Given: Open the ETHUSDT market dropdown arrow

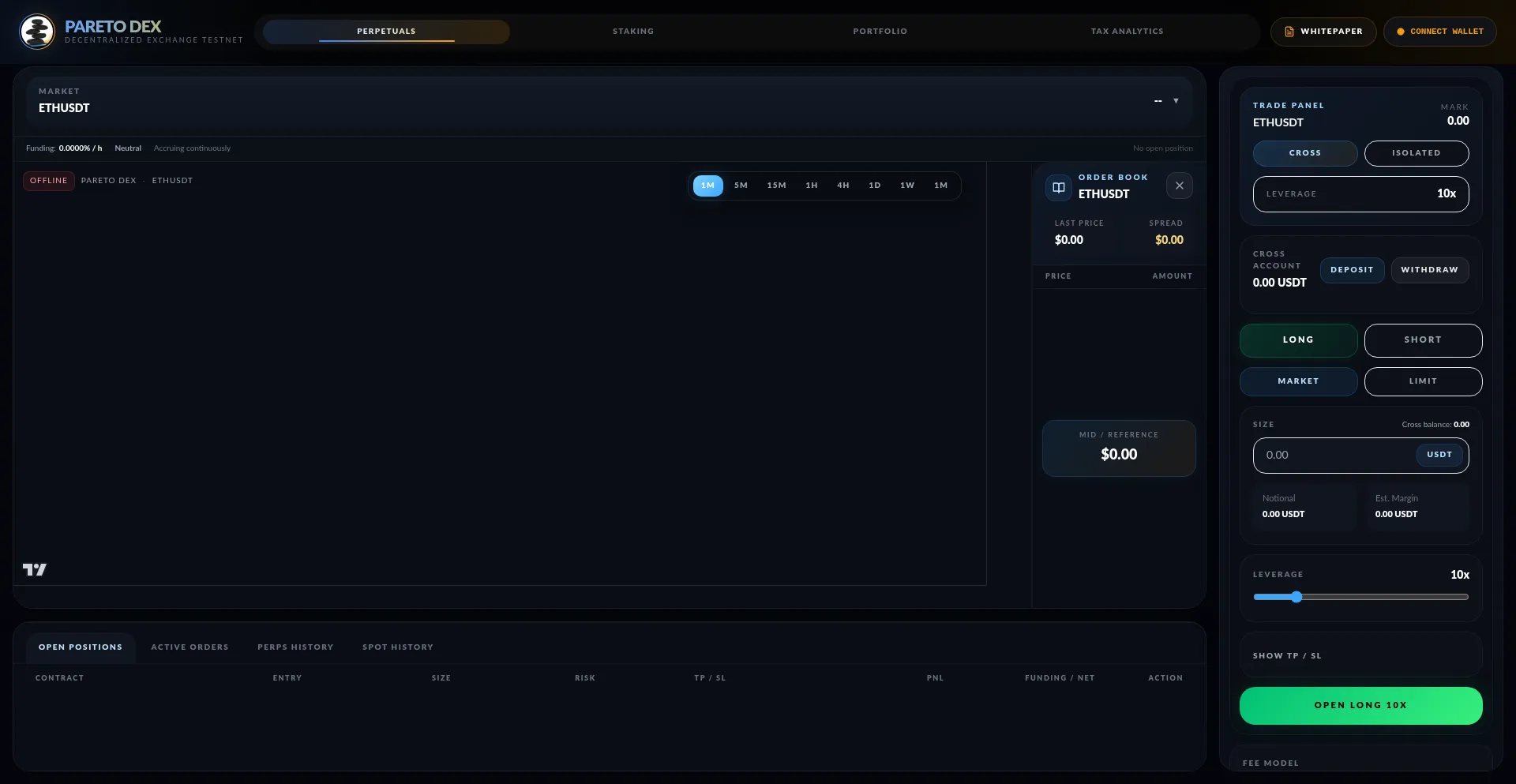Looking at the screenshot, I should click(x=1176, y=100).
